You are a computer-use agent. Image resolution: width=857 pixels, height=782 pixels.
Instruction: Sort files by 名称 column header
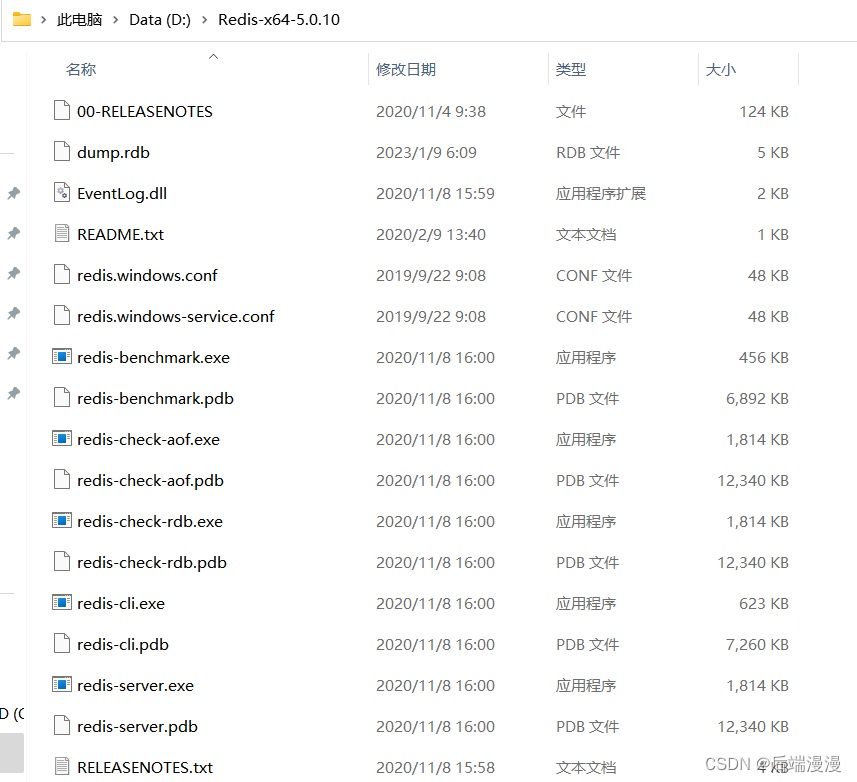point(81,69)
